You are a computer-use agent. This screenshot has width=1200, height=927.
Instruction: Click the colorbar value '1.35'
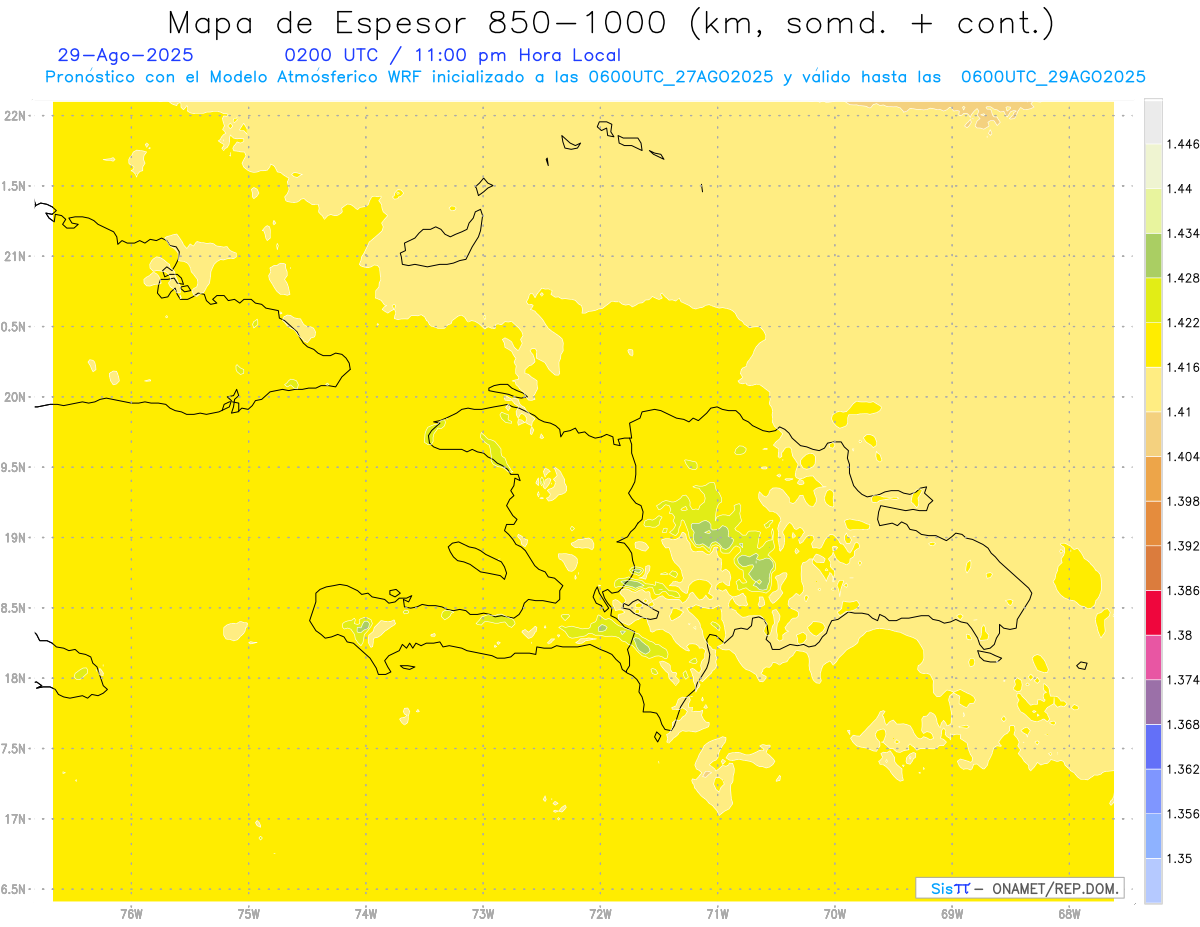click(1180, 859)
